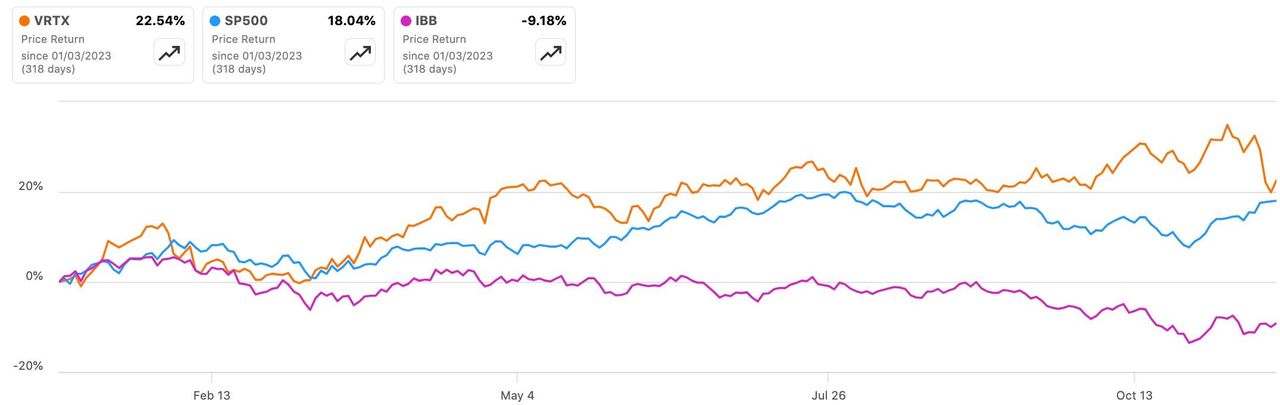Click the -9.18% return value

pyautogui.click(x=544, y=21)
